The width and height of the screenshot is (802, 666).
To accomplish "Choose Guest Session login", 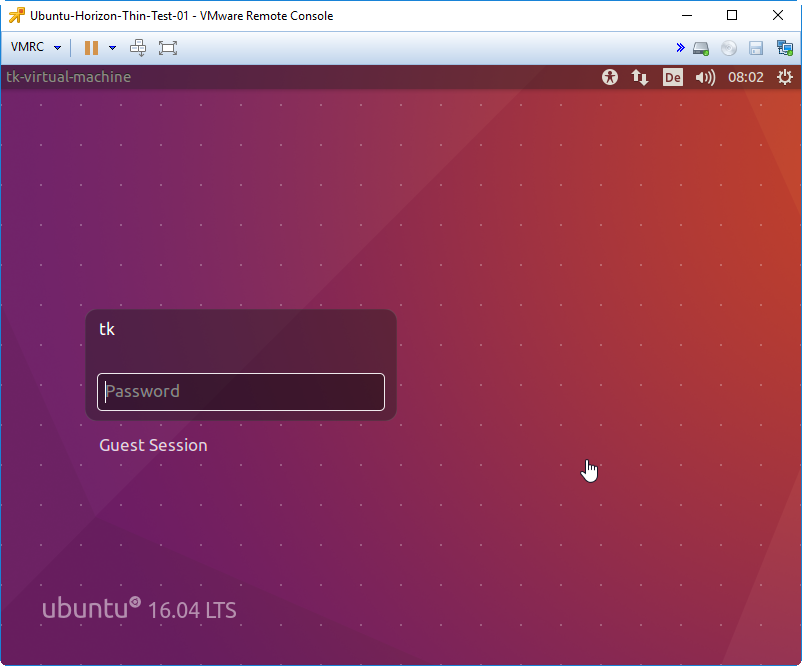I will pyautogui.click(x=153, y=445).
